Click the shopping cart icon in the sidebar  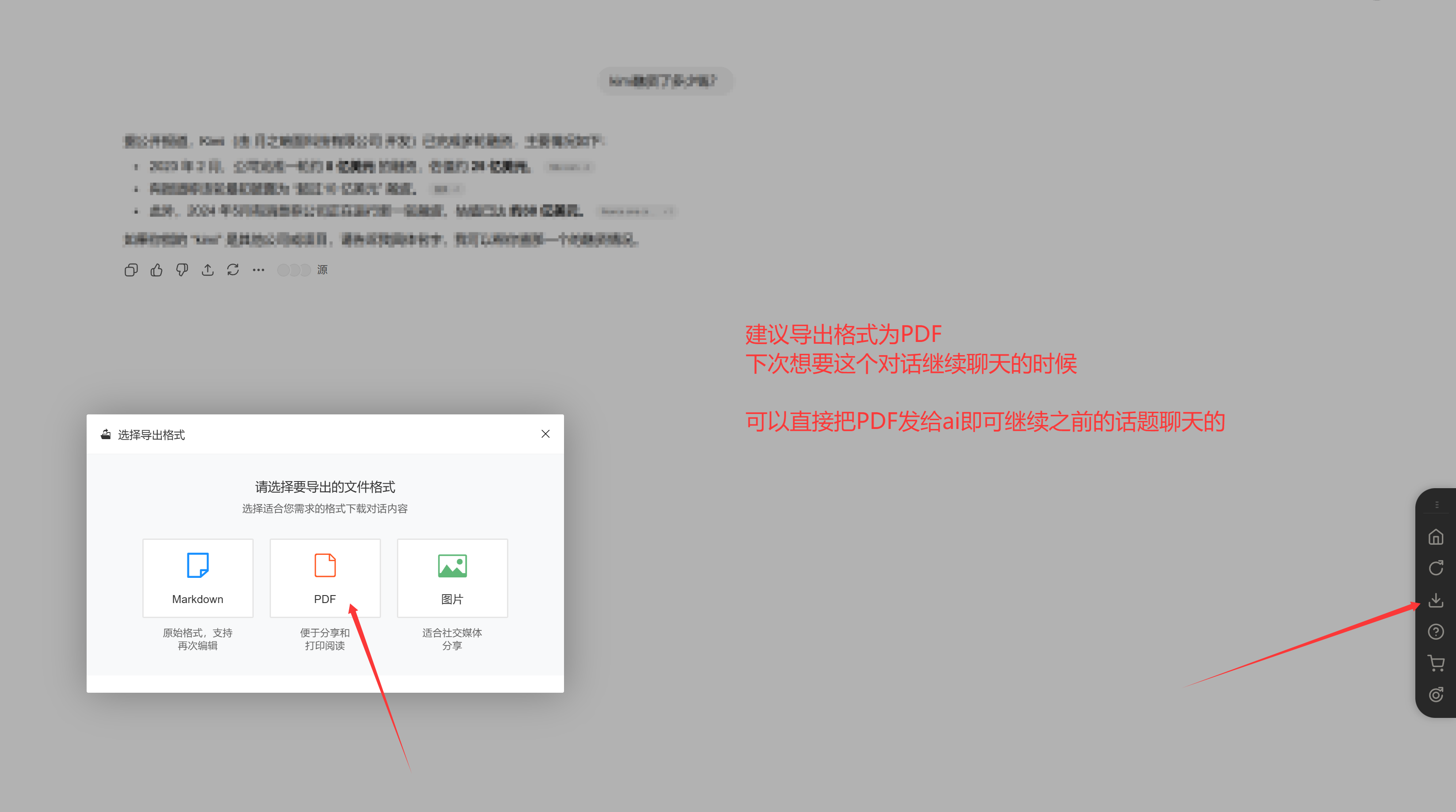1436,664
